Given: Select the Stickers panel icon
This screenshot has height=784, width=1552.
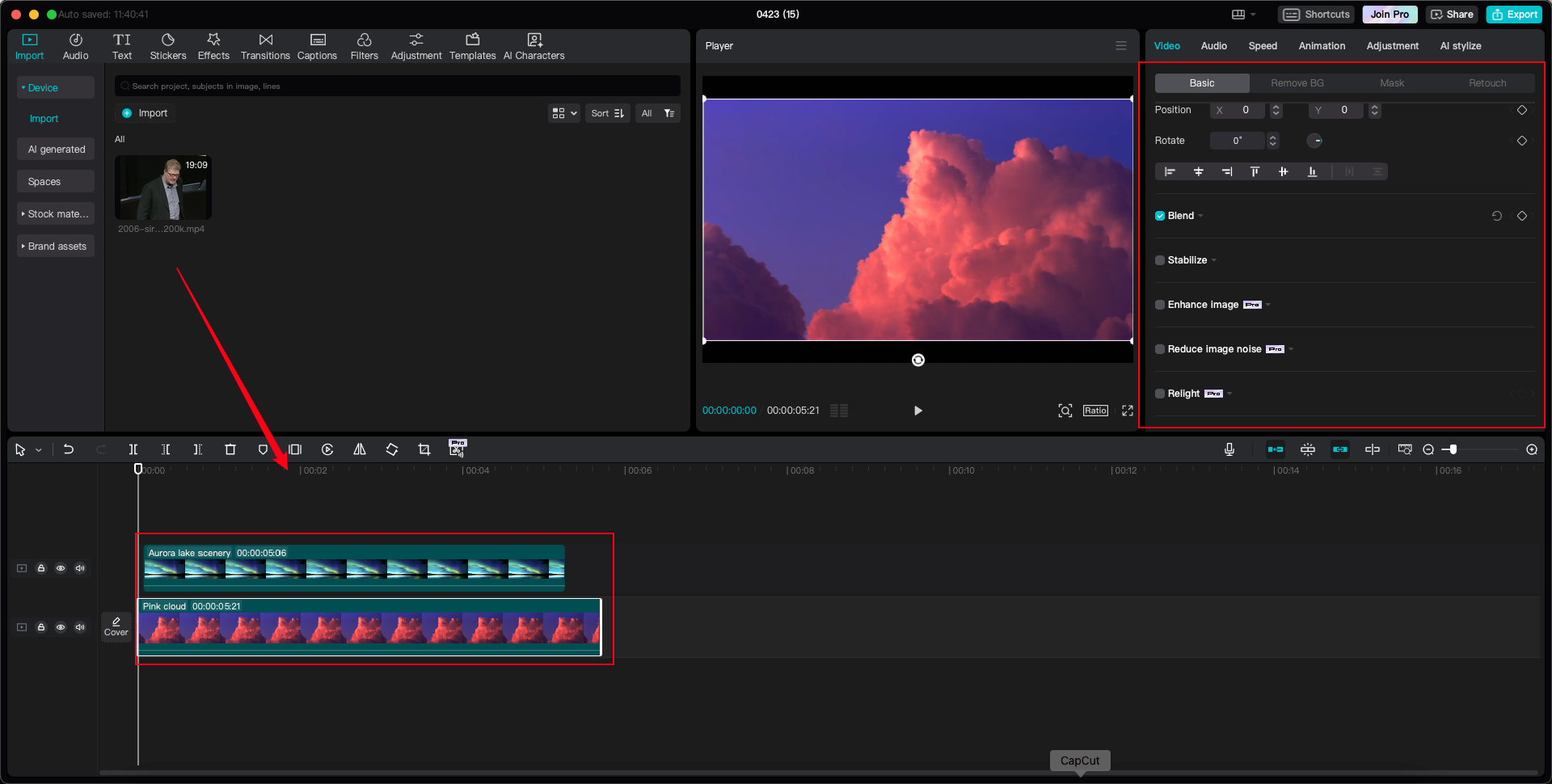Looking at the screenshot, I should (x=168, y=45).
